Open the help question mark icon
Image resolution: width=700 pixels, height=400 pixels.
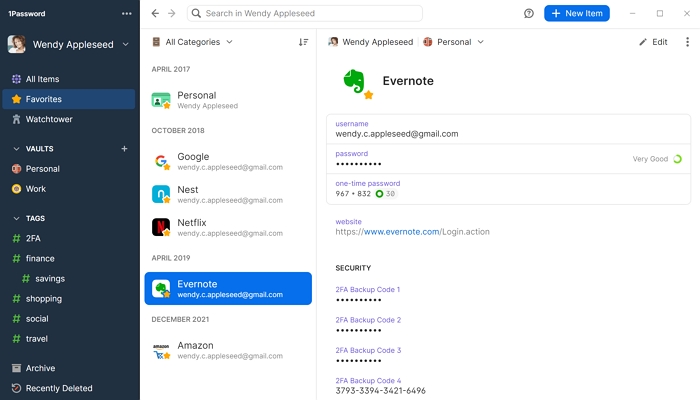tap(529, 13)
